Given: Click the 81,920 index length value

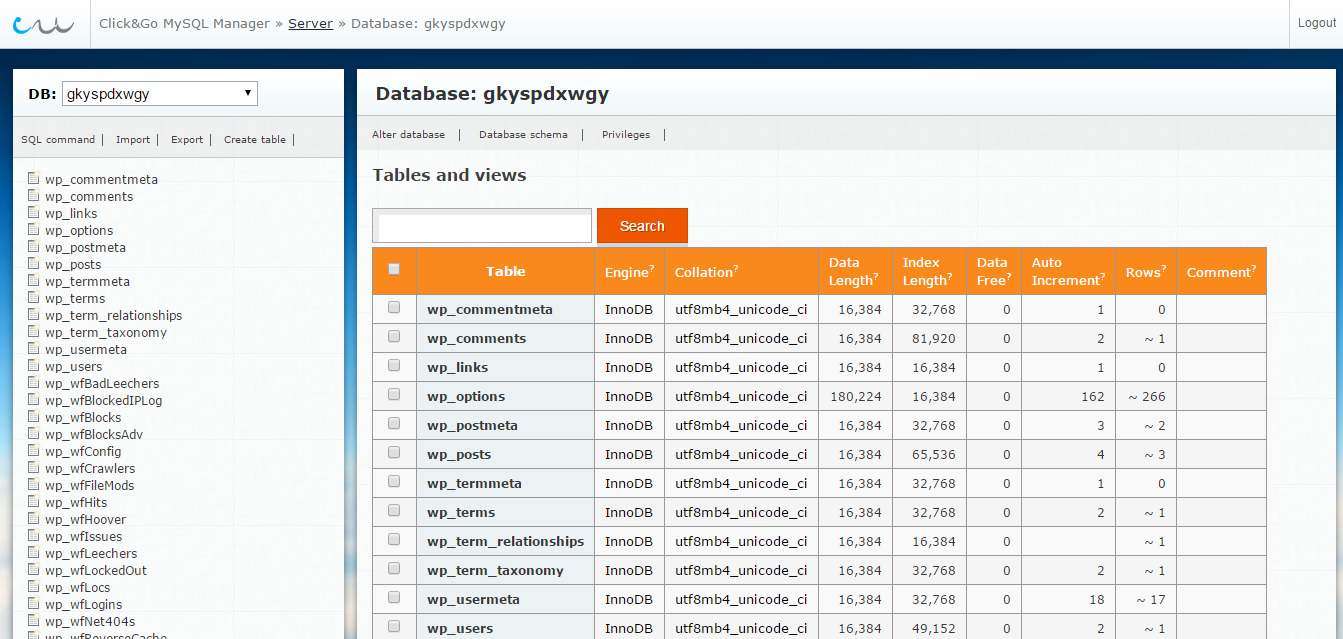Looking at the screenshot, I should [934, 338].
